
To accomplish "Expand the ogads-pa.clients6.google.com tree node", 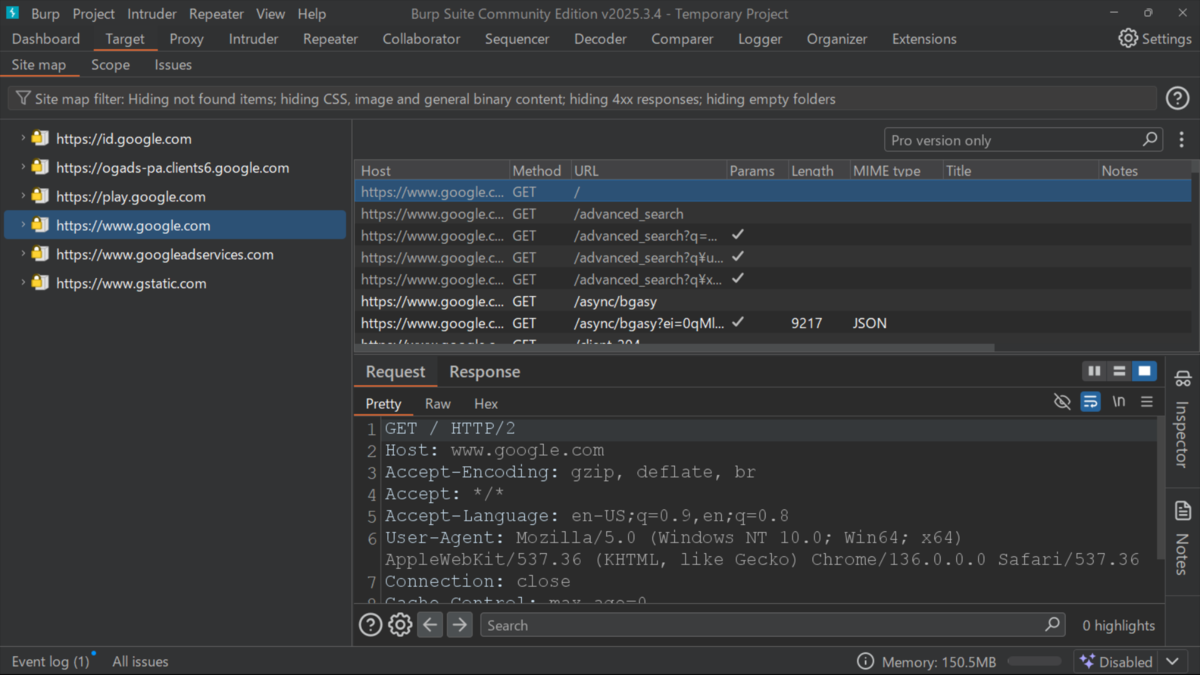I will [23, 168].
